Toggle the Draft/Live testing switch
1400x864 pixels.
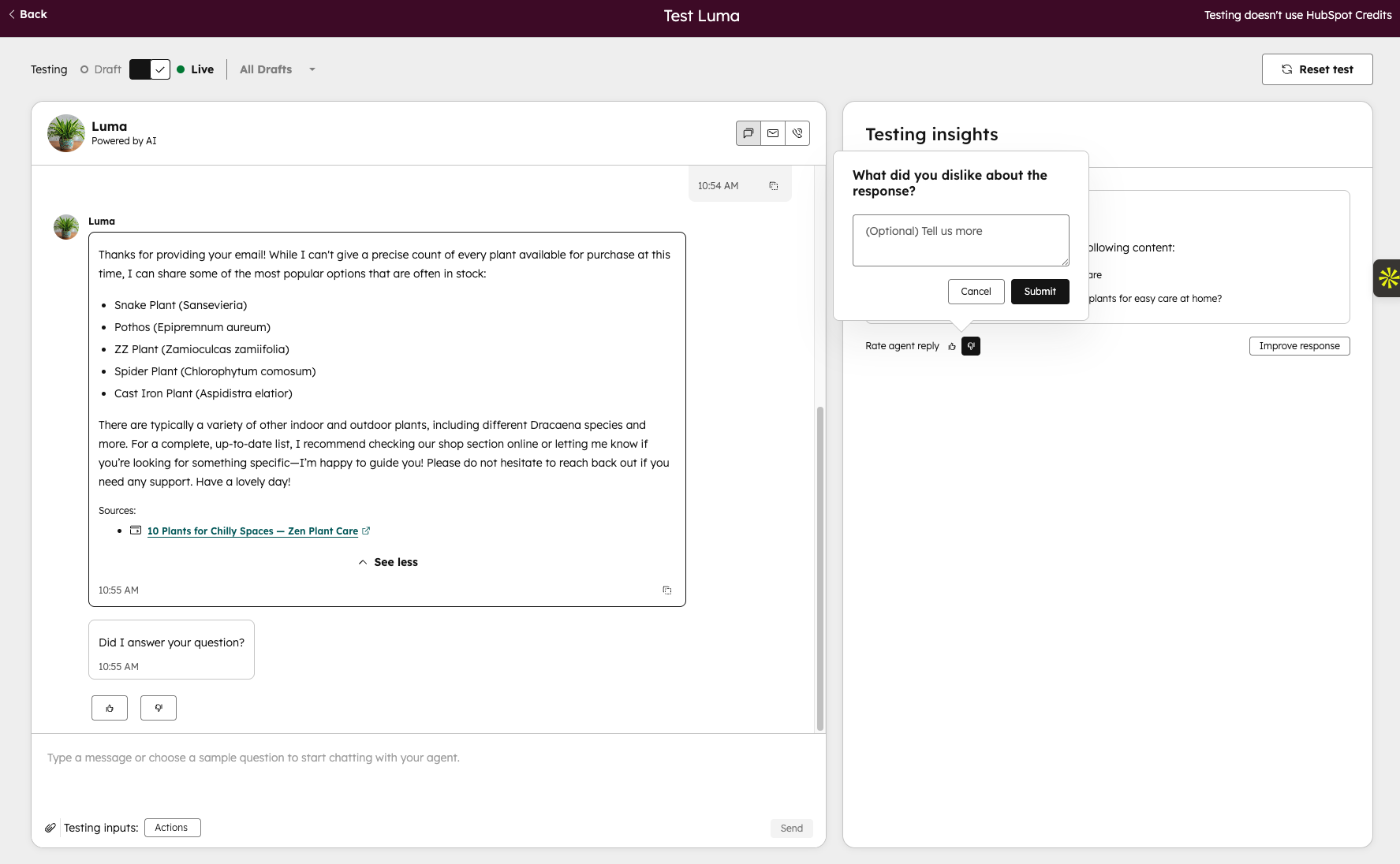150,69
